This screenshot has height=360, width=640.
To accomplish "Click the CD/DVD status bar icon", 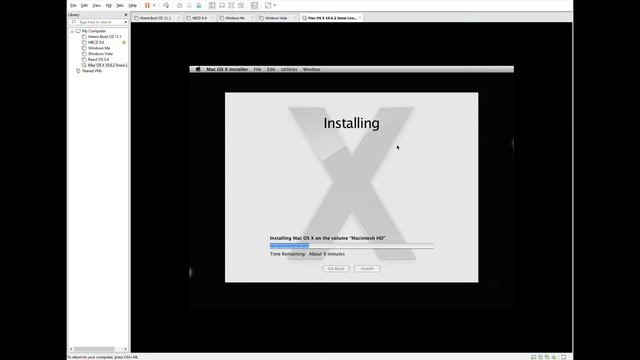I will point(540,357).
